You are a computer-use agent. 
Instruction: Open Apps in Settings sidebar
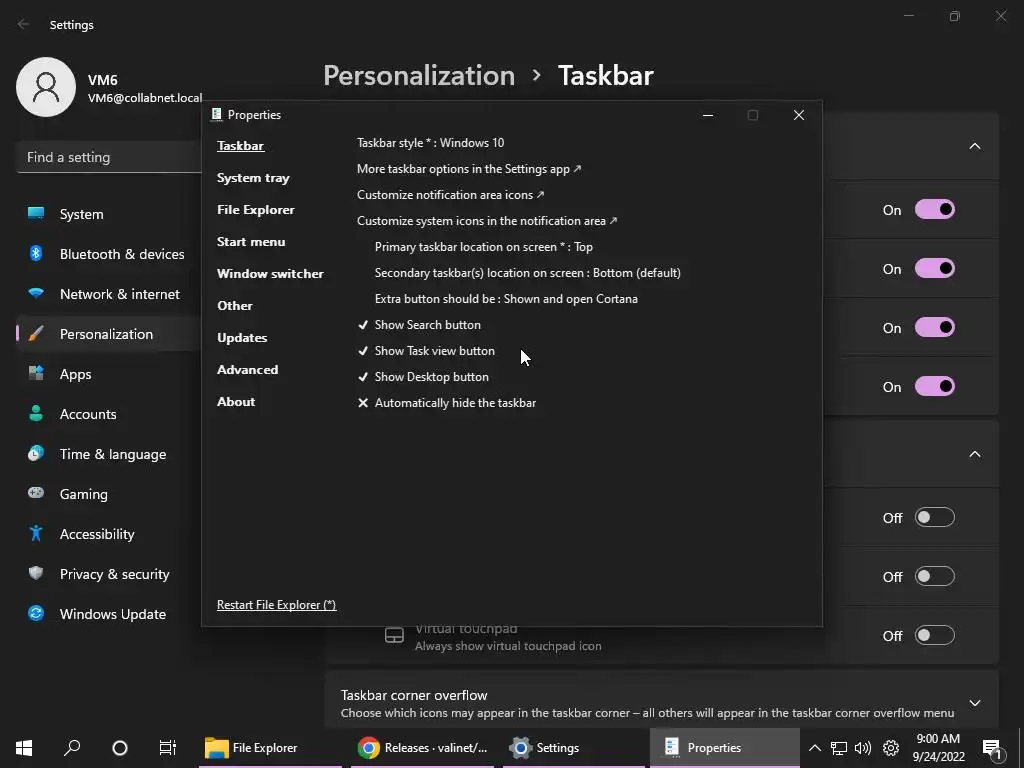[108, 374]
